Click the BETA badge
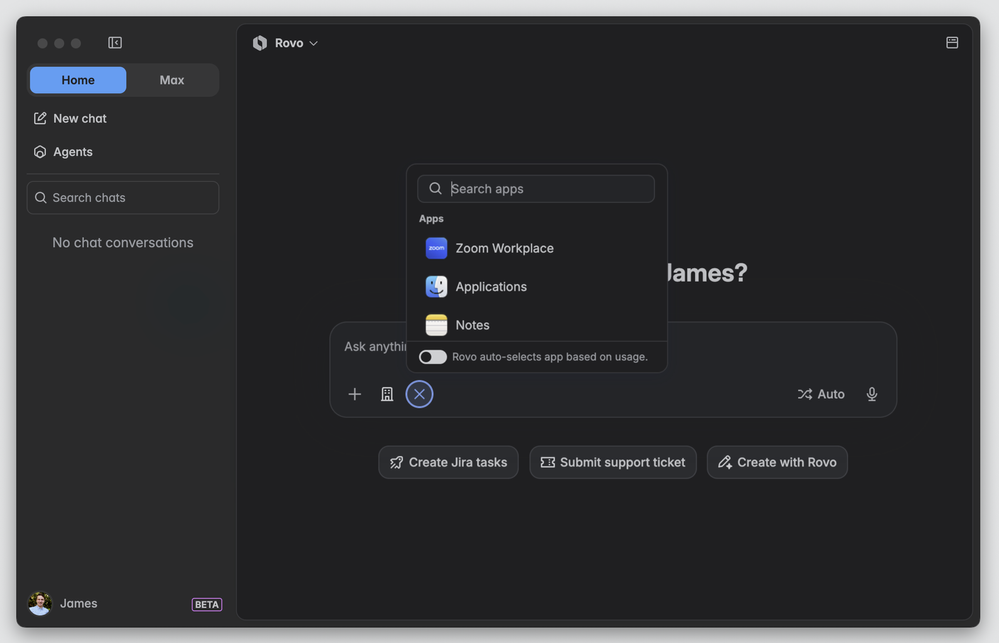The width and height of the screenshot is (999, 643). [x=207, y=605]
